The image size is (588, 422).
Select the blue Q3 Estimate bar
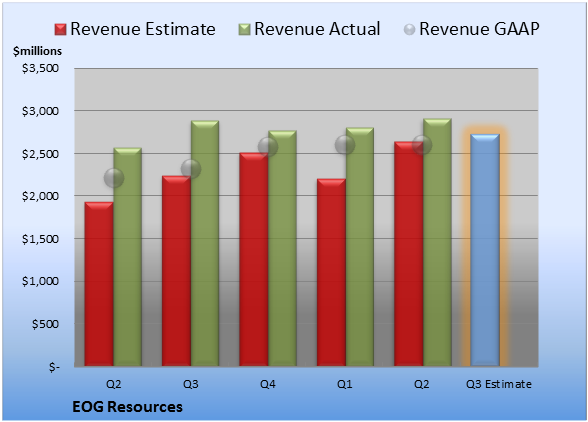click(485, 250)
